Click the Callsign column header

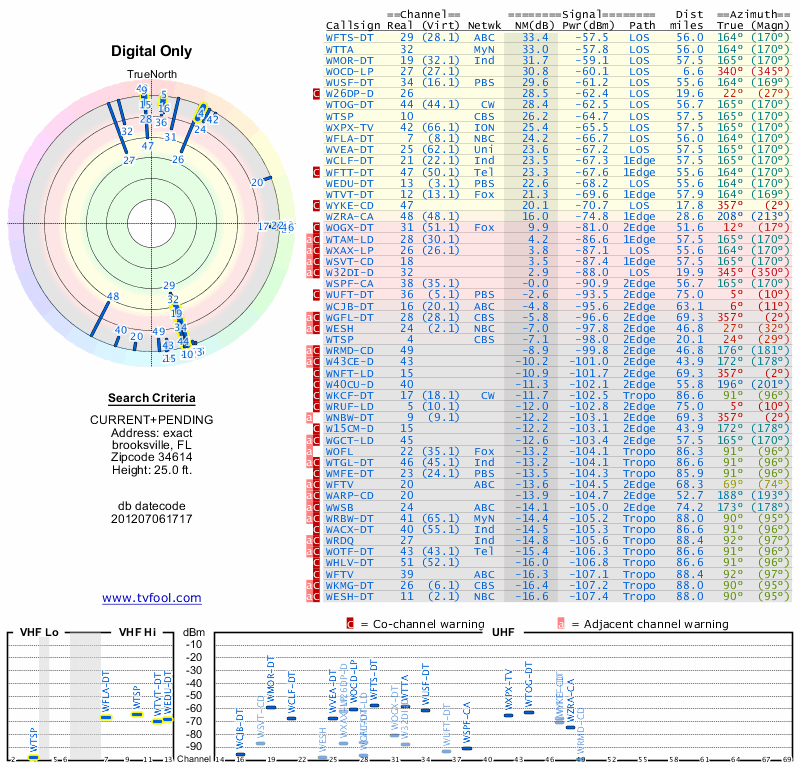(x=355, y=25)
